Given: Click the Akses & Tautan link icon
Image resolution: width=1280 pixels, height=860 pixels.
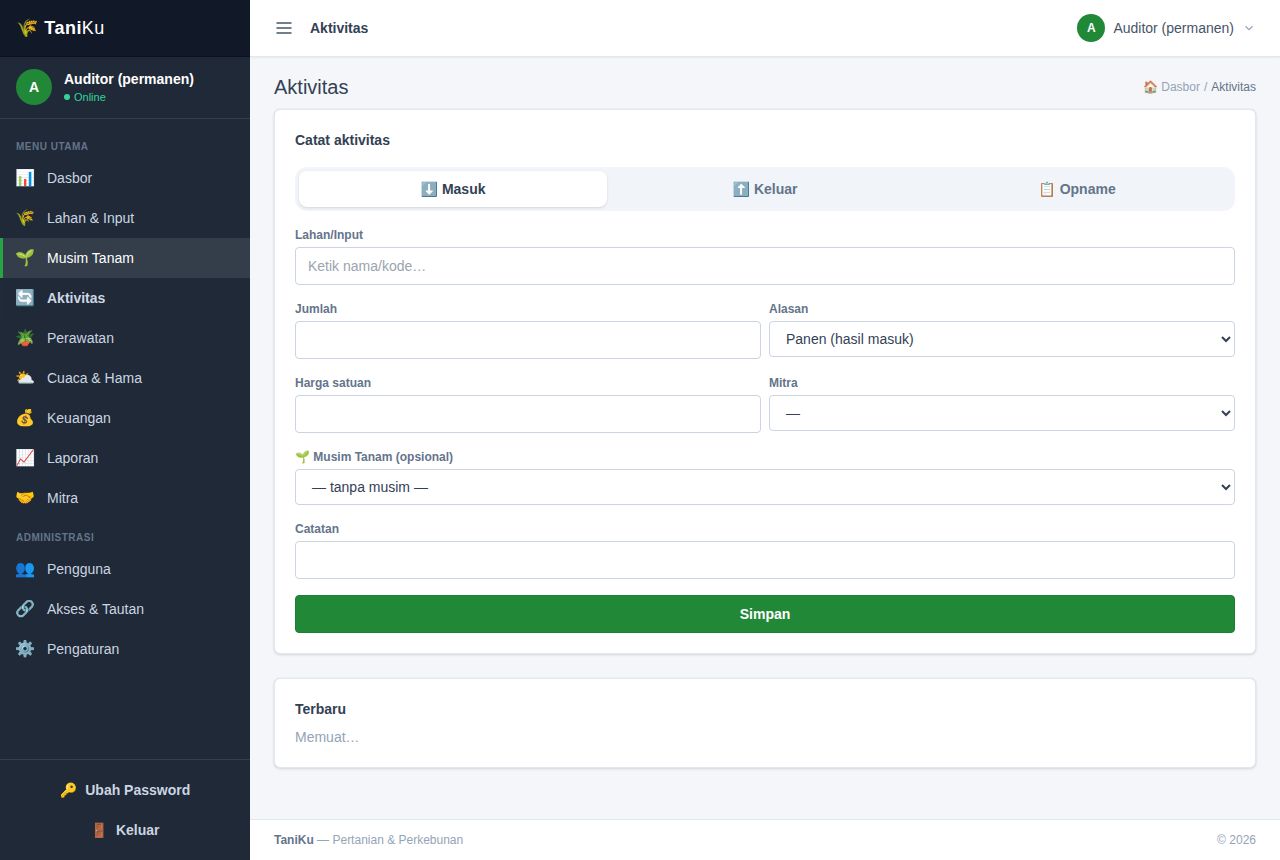Looking at the screenshot, I should pos(25,609).
